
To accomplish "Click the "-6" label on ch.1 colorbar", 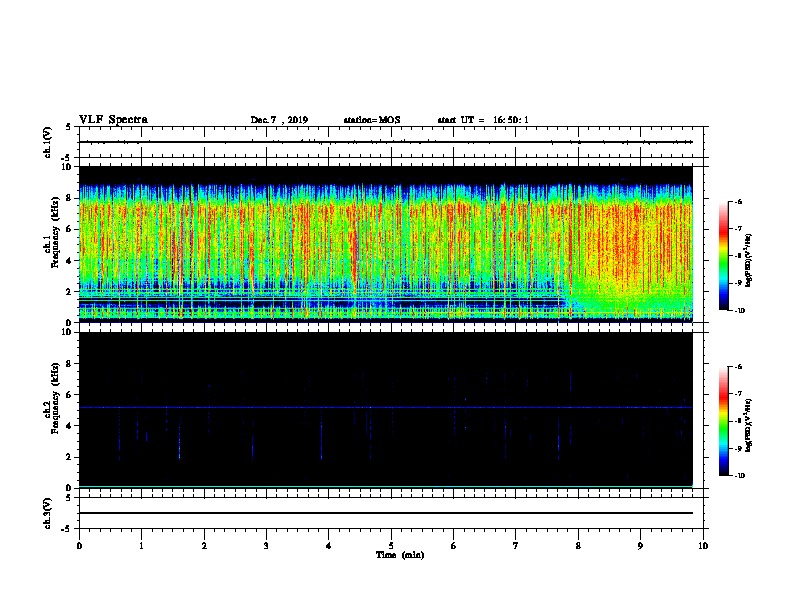I will (x=738, y=201).
